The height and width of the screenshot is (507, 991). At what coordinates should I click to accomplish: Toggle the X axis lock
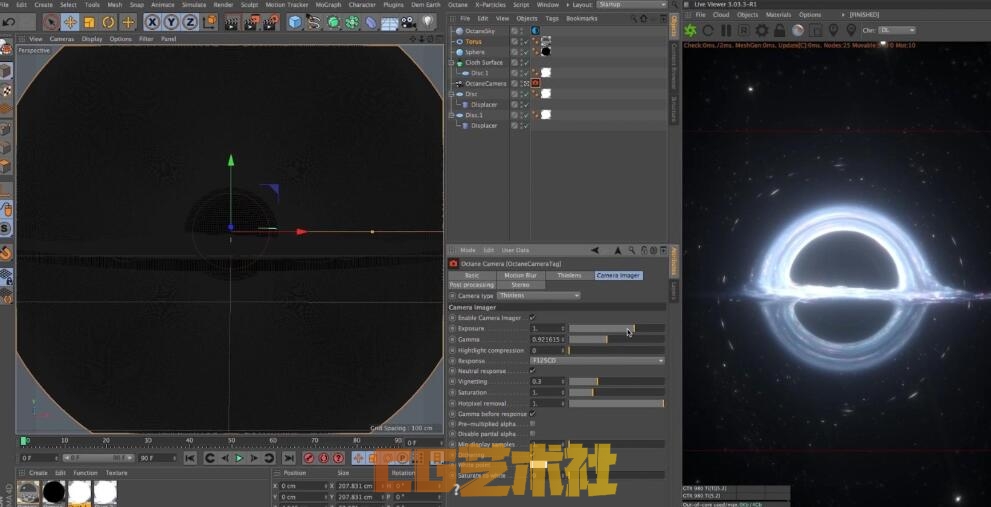point(152,23)
